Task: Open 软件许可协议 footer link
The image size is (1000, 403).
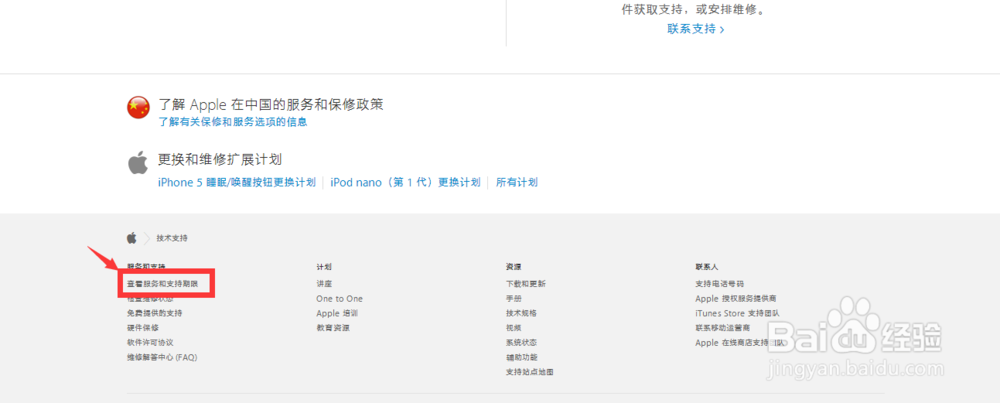Action: (x=150, y=342)
